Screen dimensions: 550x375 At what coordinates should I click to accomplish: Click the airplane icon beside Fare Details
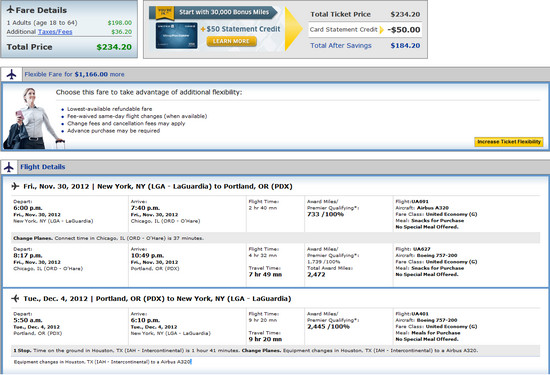11,10
